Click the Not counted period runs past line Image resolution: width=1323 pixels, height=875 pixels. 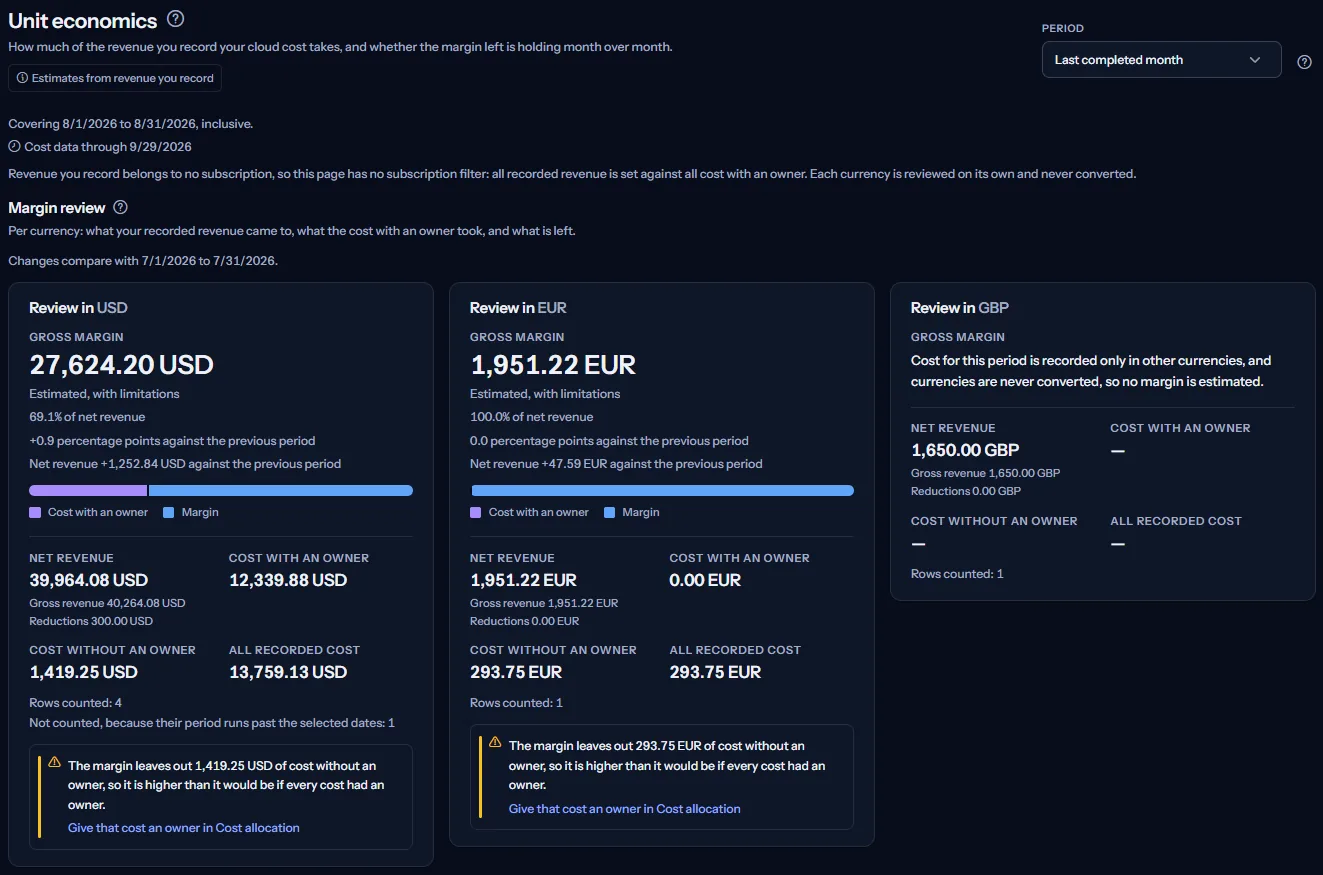[x=213, y=723]
